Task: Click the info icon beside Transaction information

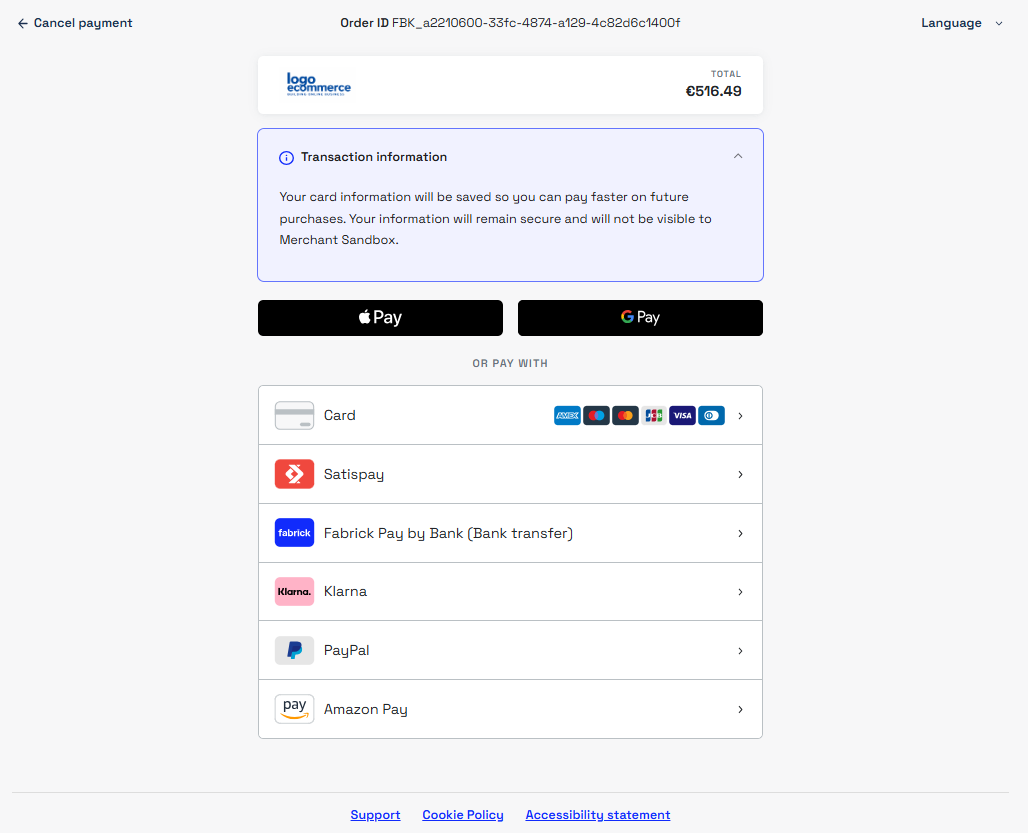Action: (287, 158)
